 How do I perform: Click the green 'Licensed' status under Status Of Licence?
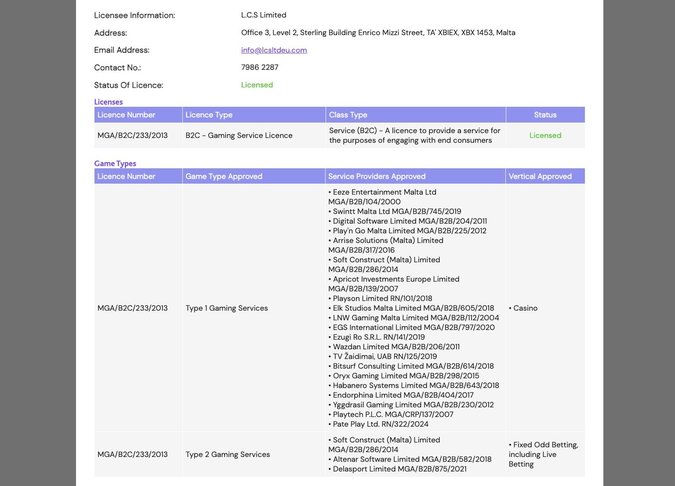(x=257, y=85)
